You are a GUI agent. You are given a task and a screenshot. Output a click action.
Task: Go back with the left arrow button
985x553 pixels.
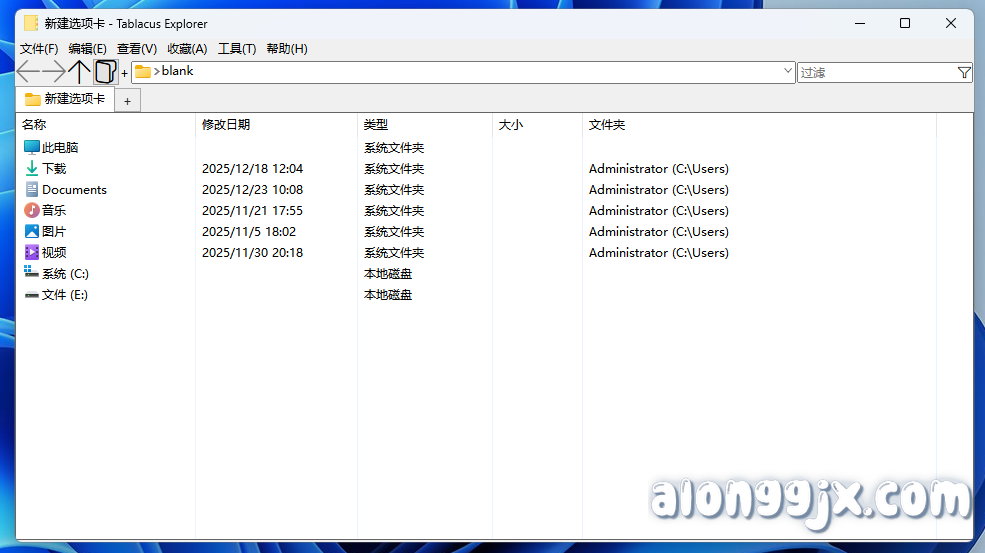(x=28, y=72)
